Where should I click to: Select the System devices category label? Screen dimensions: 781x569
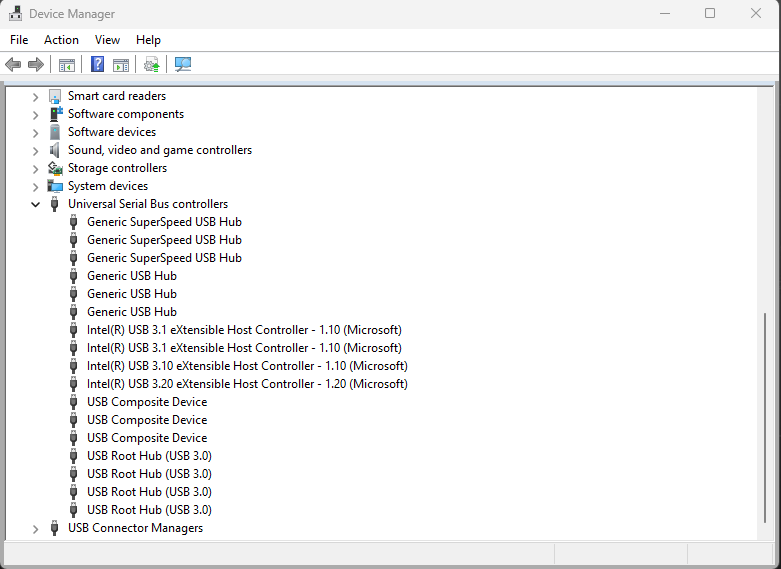tap(108, 186)
